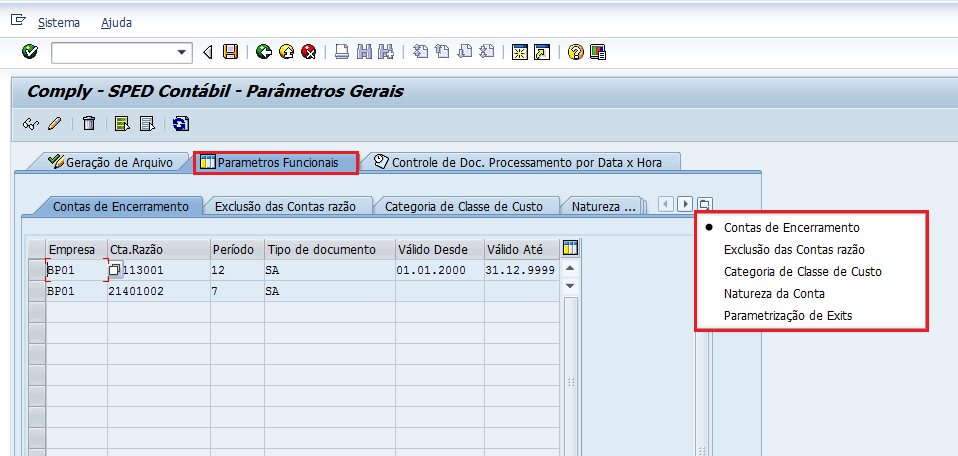Go to last page icon
The image size is (958, 456).
coord(486,52)
